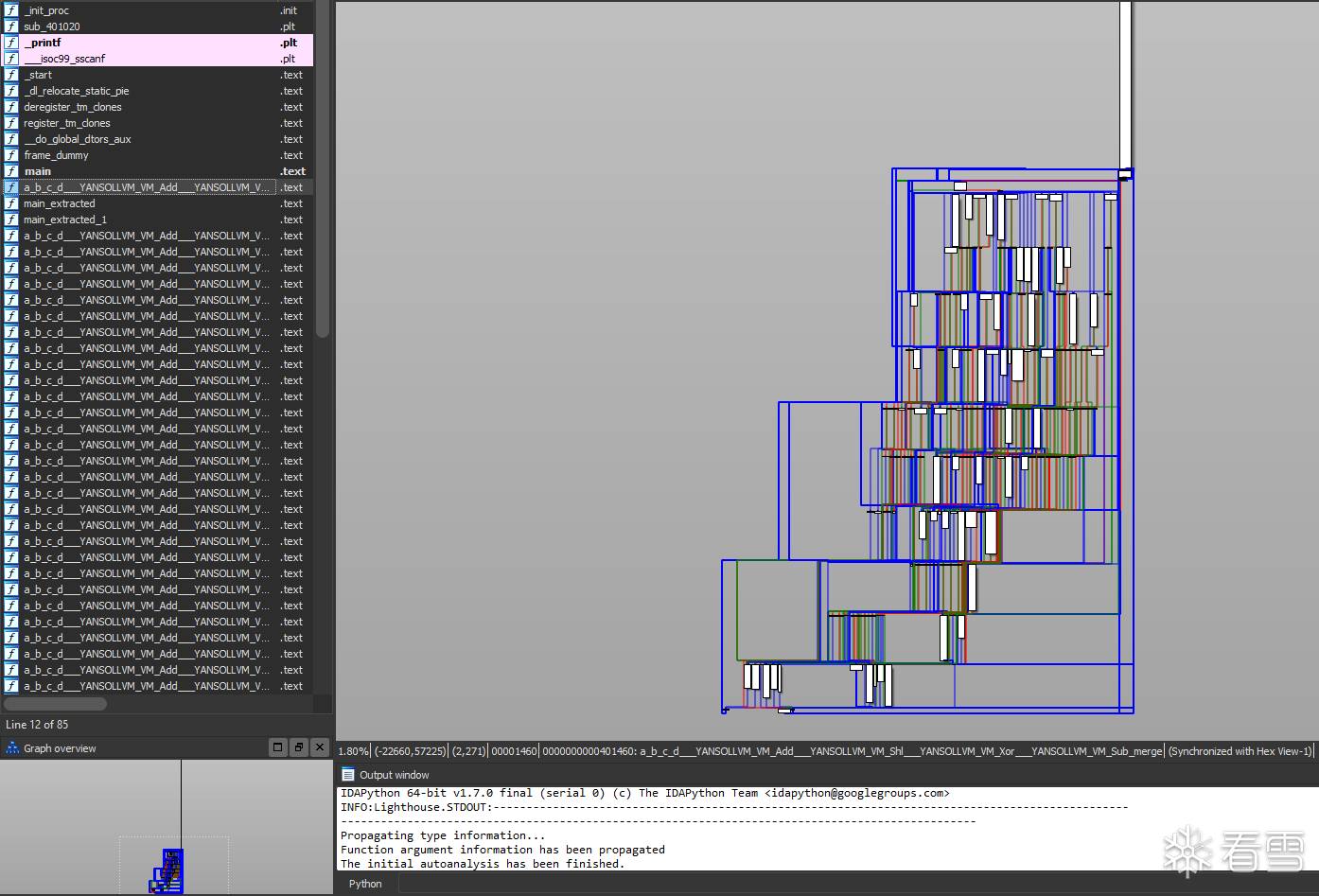Click the 'Propagating type information...' output line
This screenshot has width=1319, height=896.
coord(443,835)
